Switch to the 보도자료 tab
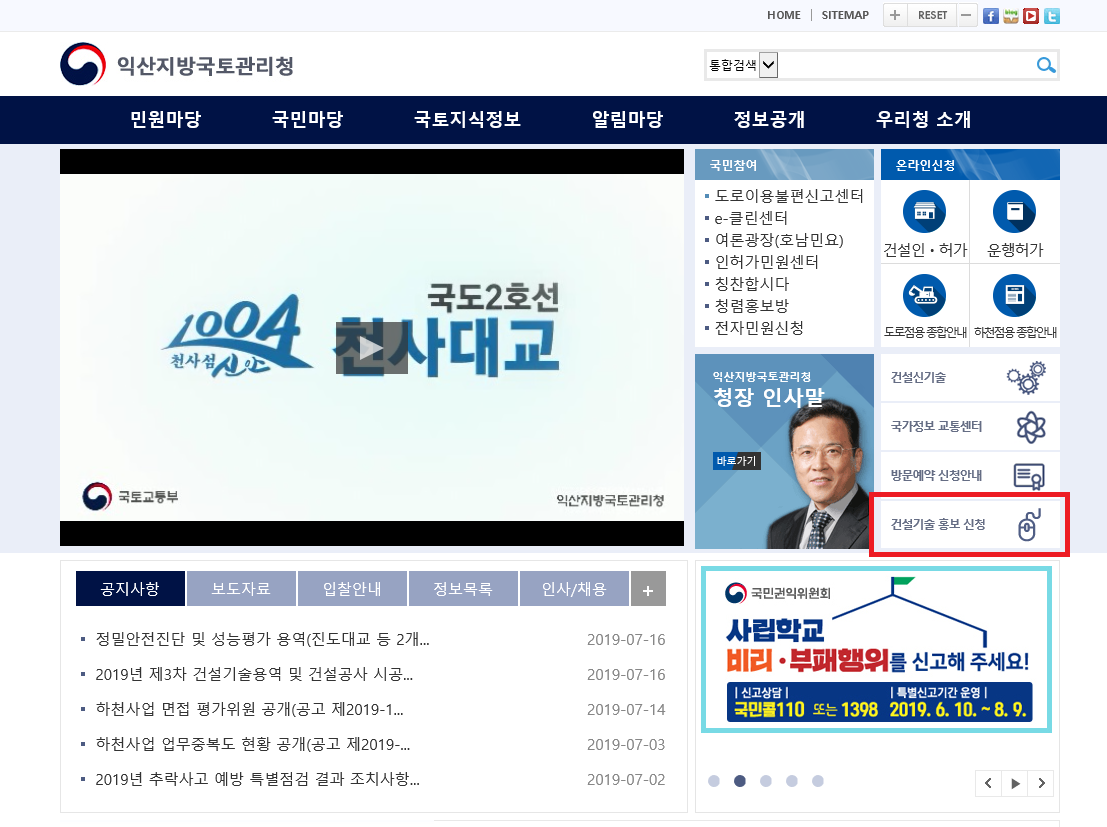Image resolution: width=1107 pixels, height=827 pixels. (241, 589)
